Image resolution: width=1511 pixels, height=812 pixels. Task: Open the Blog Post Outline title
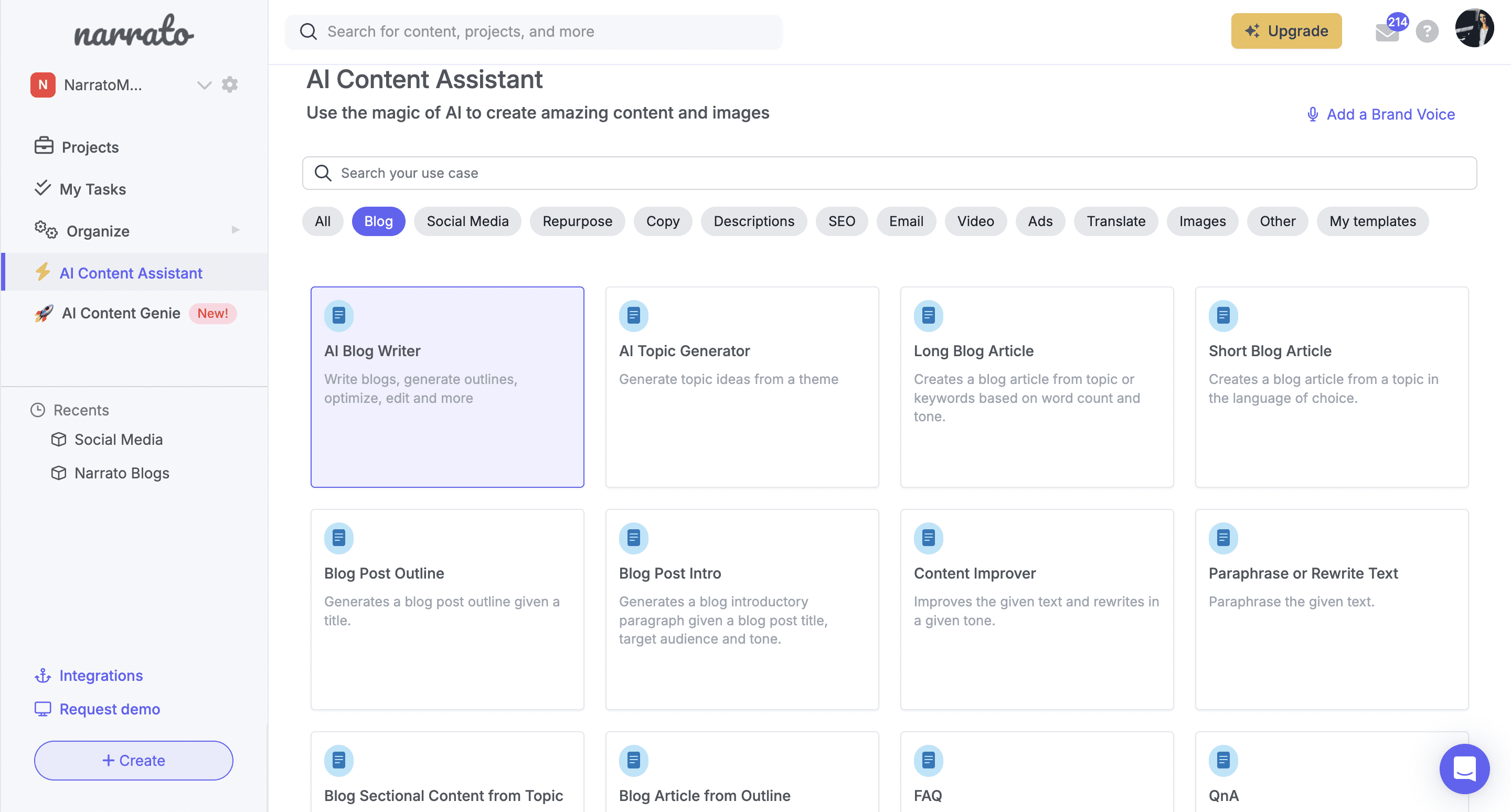[384, 573]
